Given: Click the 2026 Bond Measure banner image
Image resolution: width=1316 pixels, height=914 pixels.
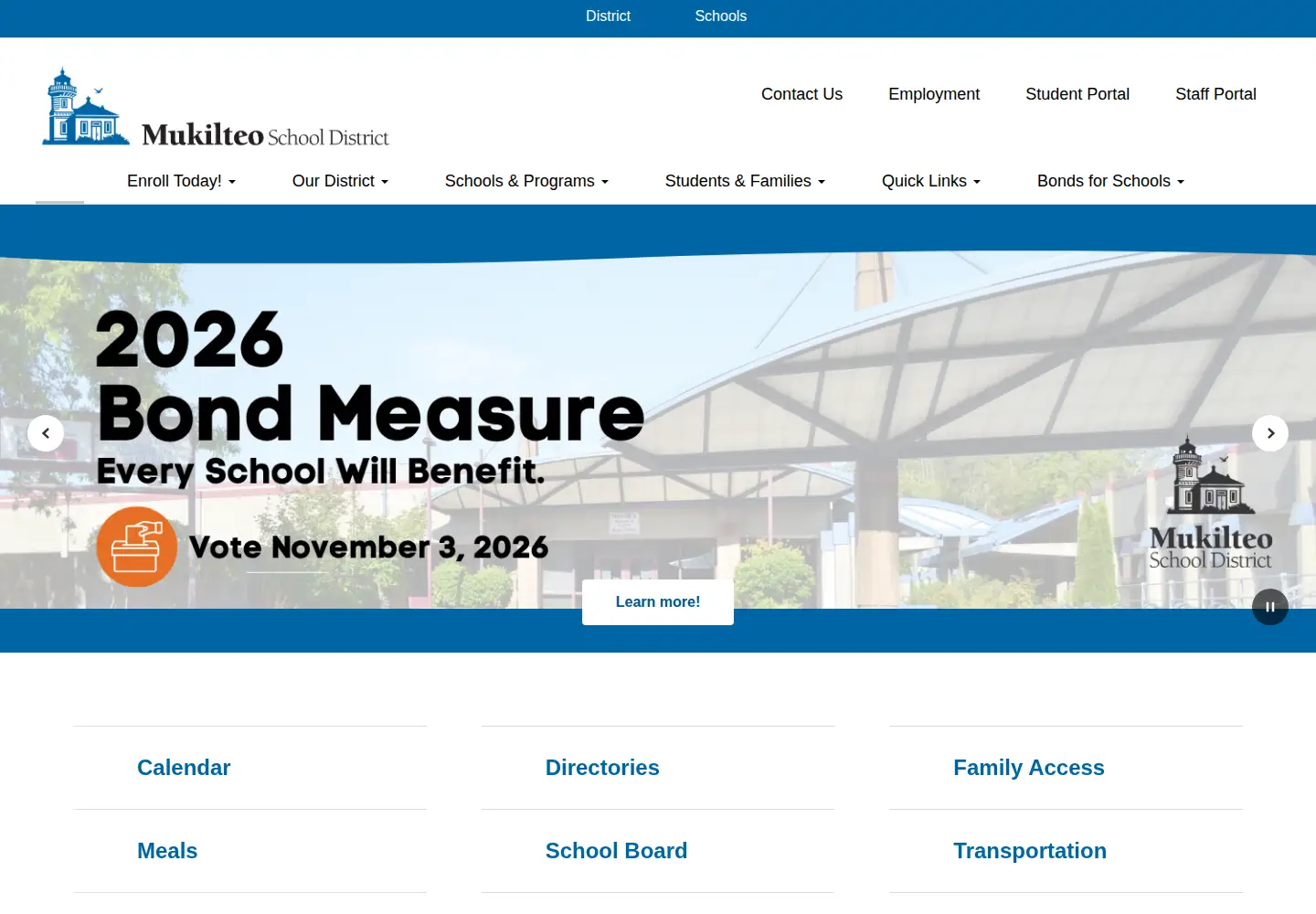Looking at the screenshot, I should pyautogui.click(x=658, y=430).
